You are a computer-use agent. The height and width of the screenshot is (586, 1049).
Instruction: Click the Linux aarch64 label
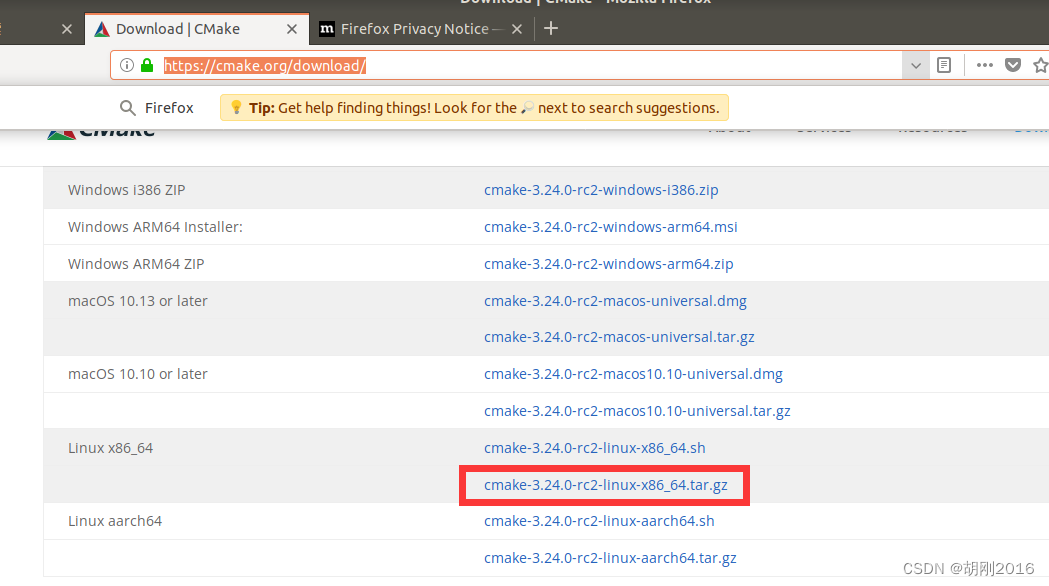click(x=115, y=521)
